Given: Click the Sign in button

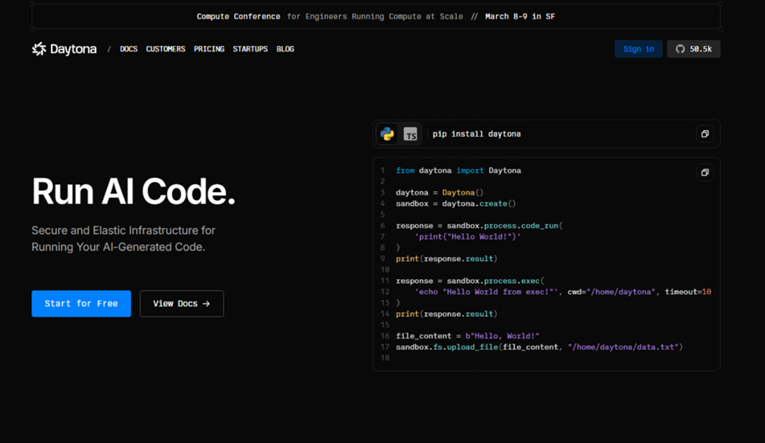Looking at the screenshot, I should click(638, 49).
